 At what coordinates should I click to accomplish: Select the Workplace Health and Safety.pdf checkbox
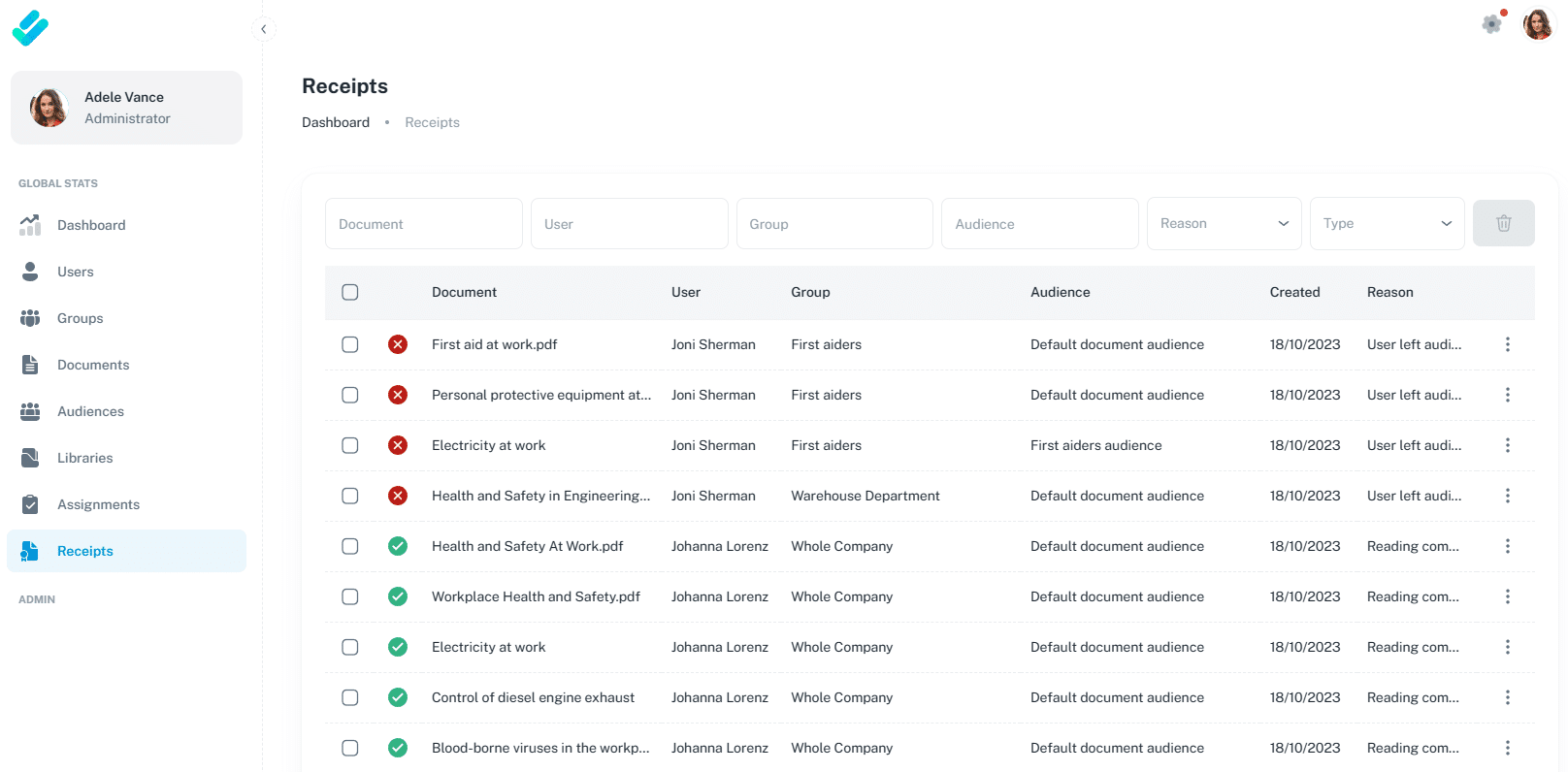click(350, 596)
